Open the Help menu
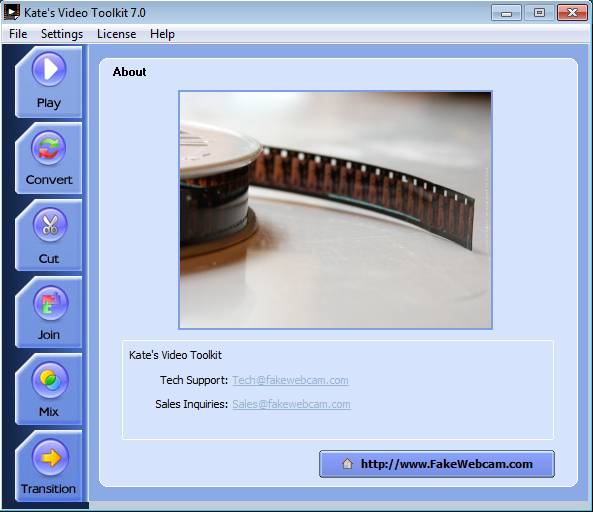 point(162,34)
